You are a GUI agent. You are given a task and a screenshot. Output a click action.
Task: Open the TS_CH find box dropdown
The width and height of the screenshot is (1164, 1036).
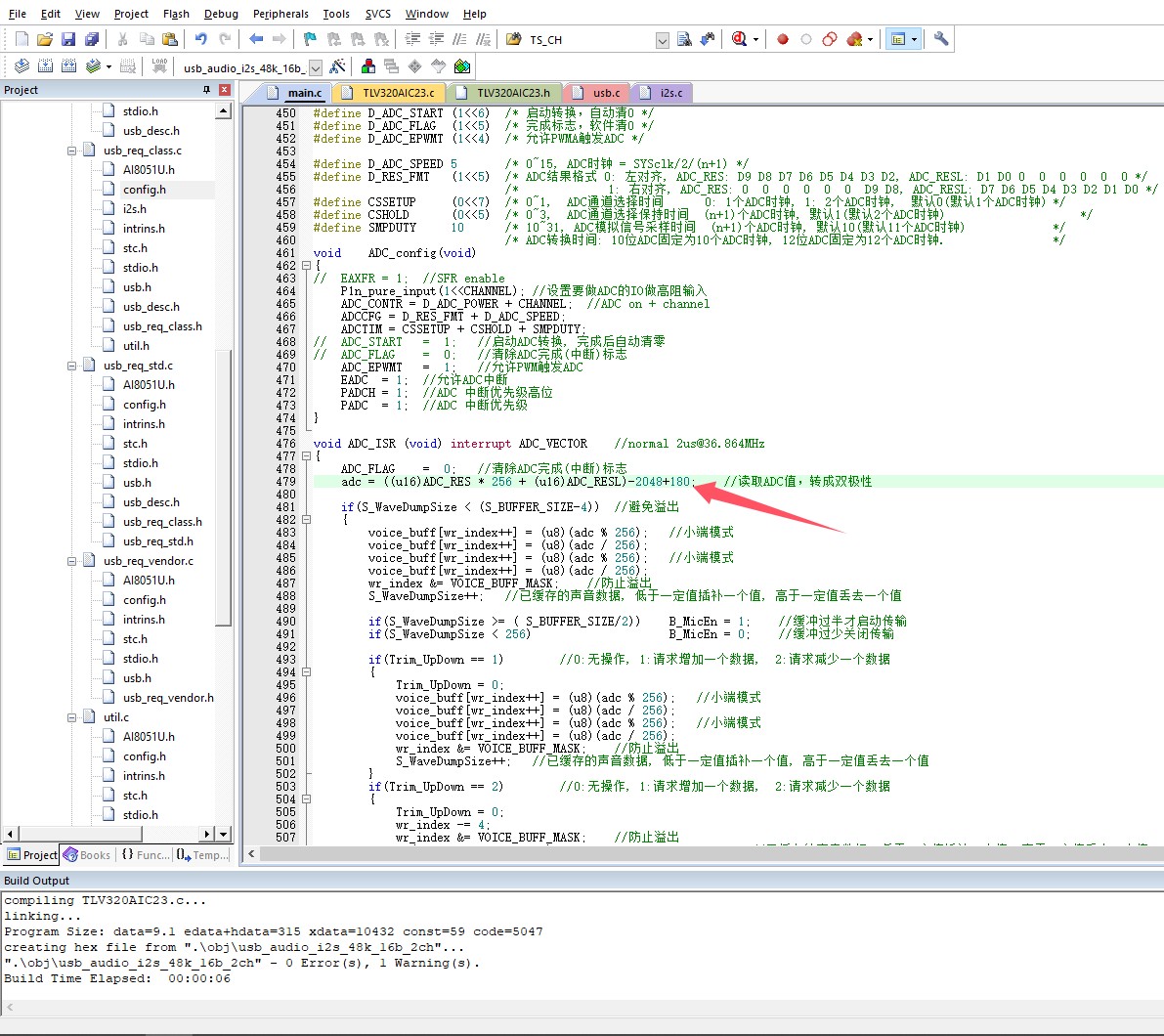(x=662, y=40)
